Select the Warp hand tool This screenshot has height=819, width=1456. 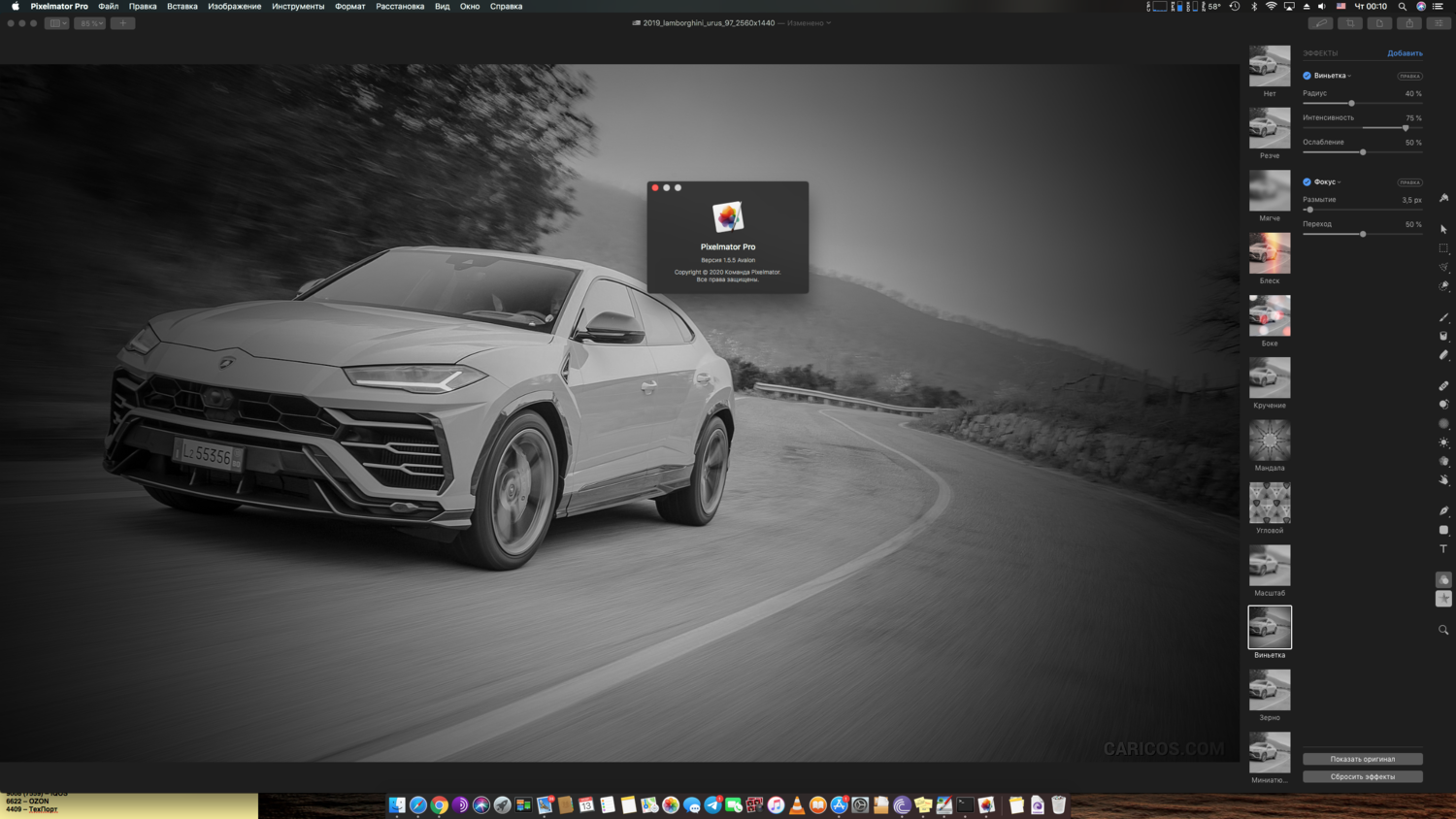tap(1443, 480)
